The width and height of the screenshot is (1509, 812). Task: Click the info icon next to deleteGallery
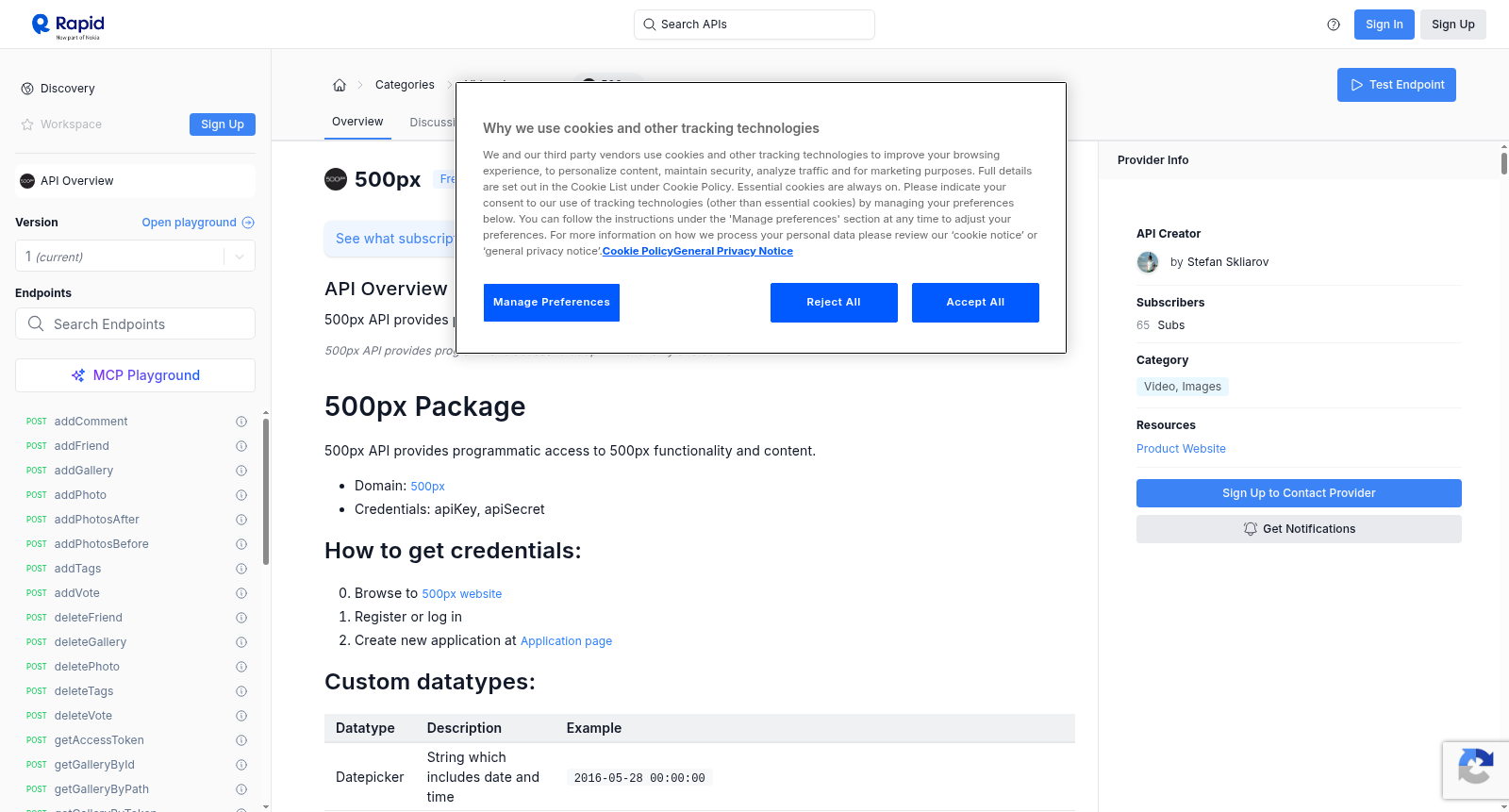pos(241,642)
